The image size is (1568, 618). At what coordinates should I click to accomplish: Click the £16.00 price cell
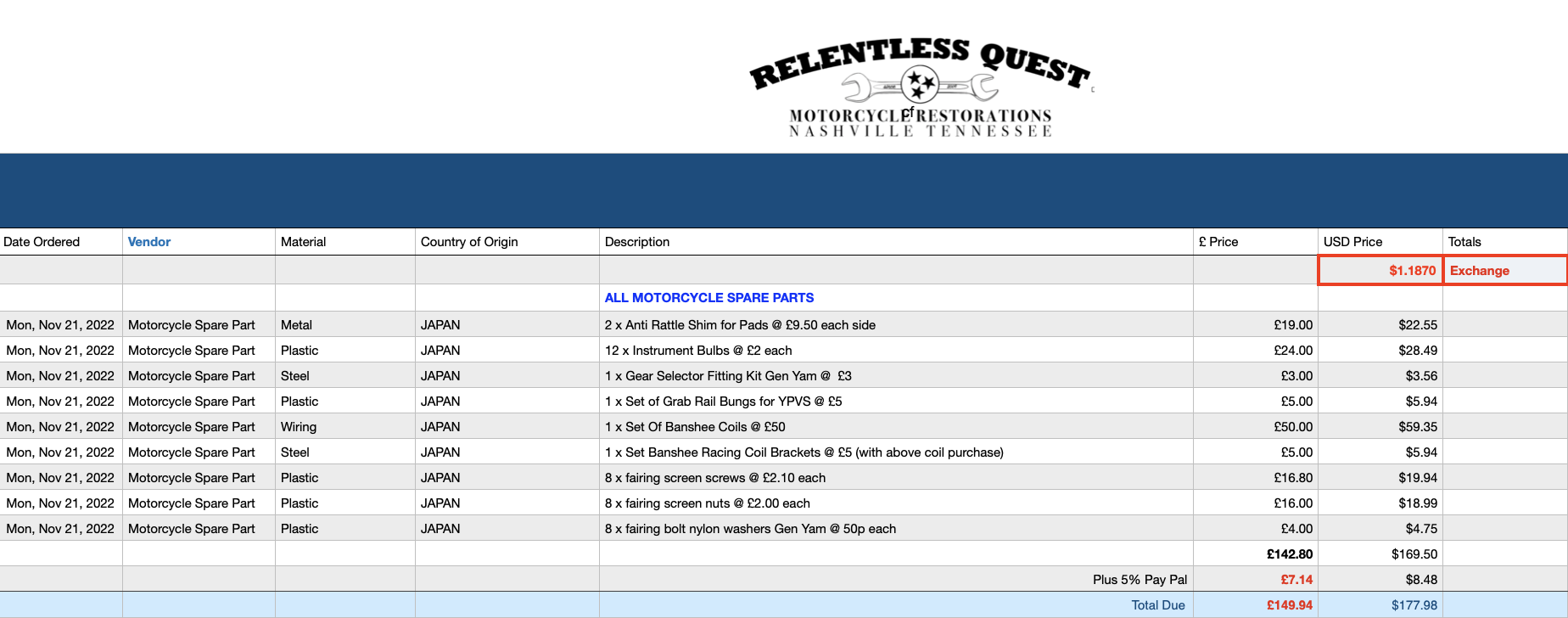click(1255, 503)
